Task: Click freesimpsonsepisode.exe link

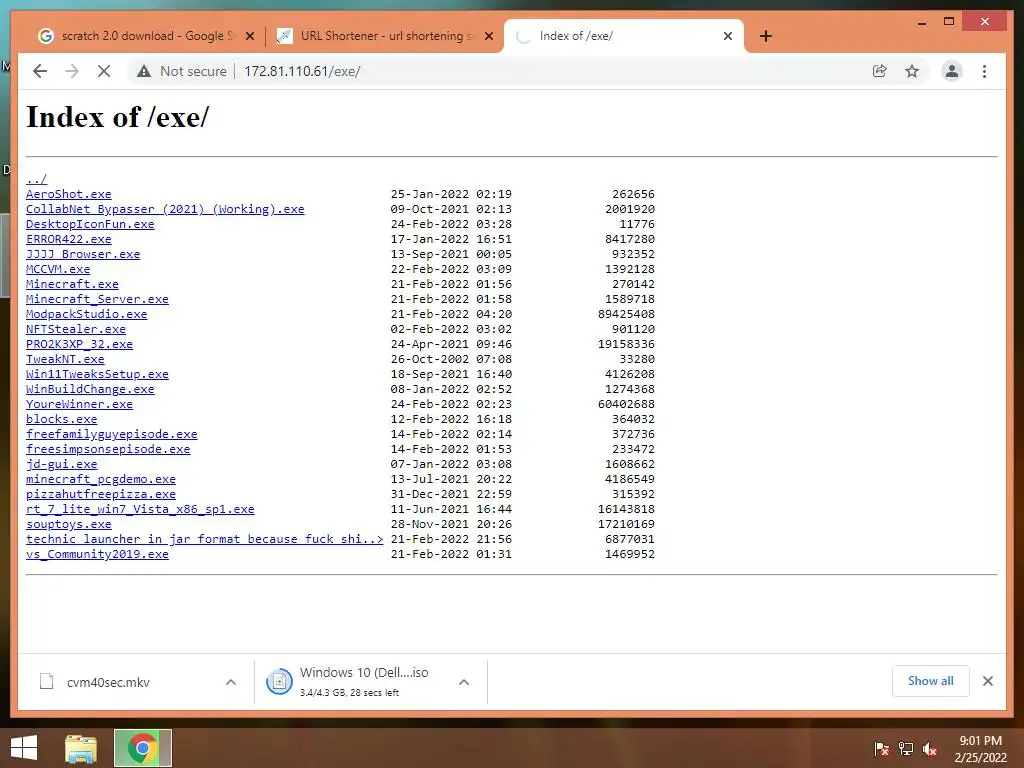Action: [x=108, y=449]
